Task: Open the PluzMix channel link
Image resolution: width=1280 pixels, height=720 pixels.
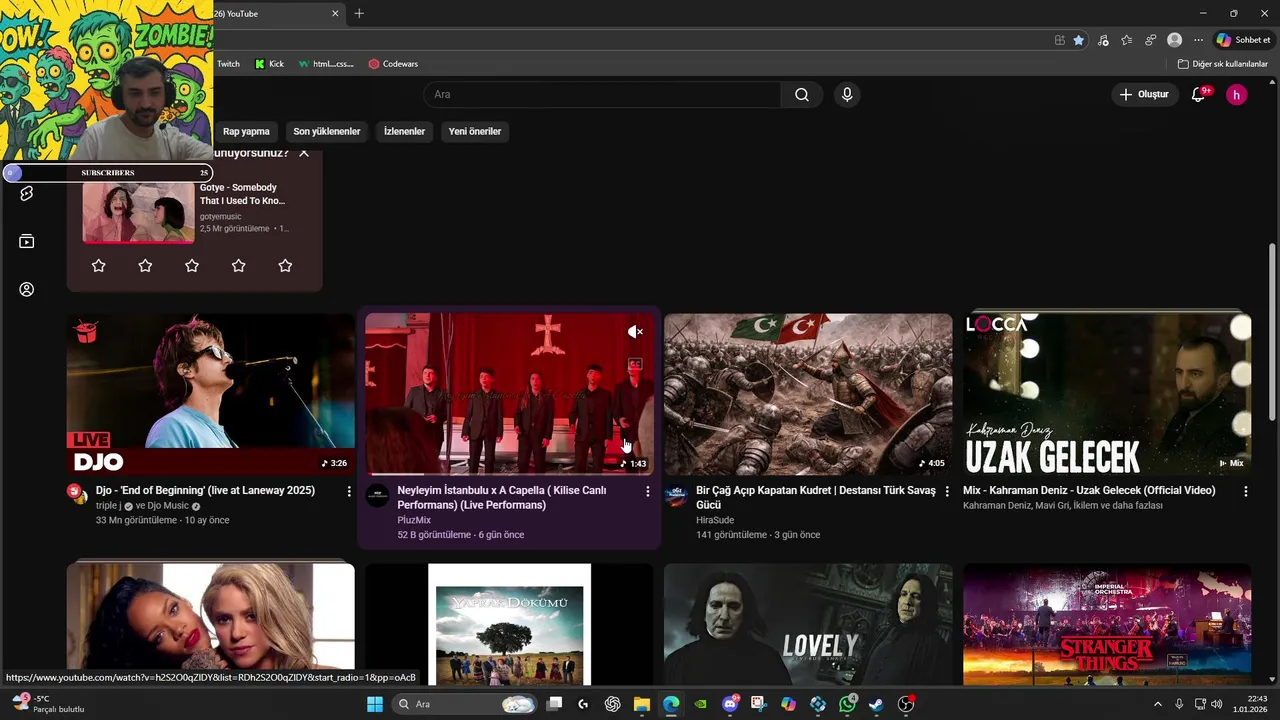Action: [x=414, y=520]
